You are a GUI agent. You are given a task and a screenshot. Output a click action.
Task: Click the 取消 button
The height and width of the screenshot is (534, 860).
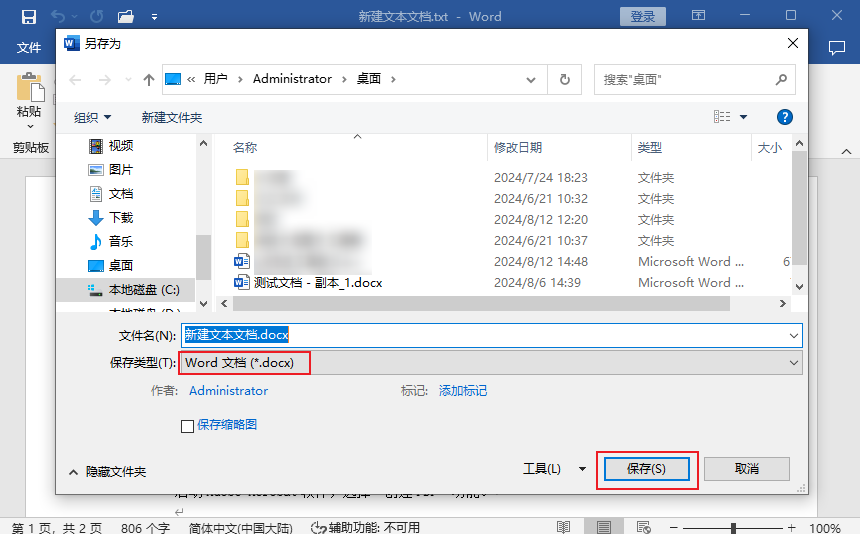coord(746,468)
